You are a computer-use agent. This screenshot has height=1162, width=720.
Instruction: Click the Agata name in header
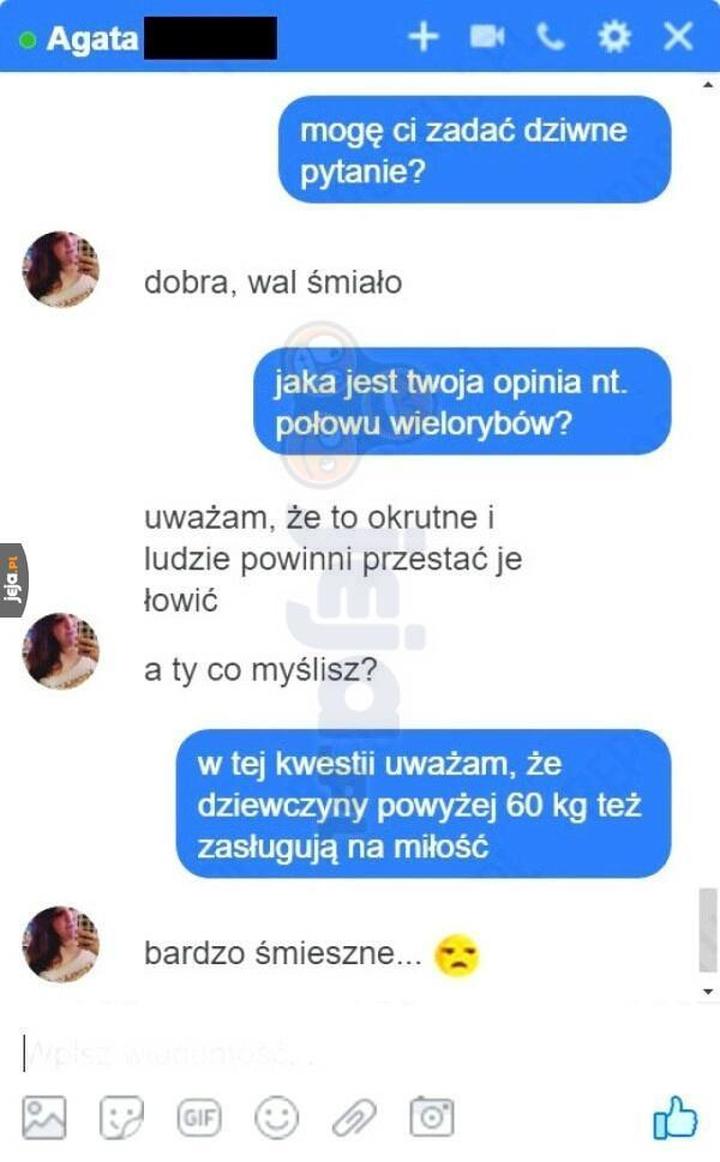(x=92, y=39)
